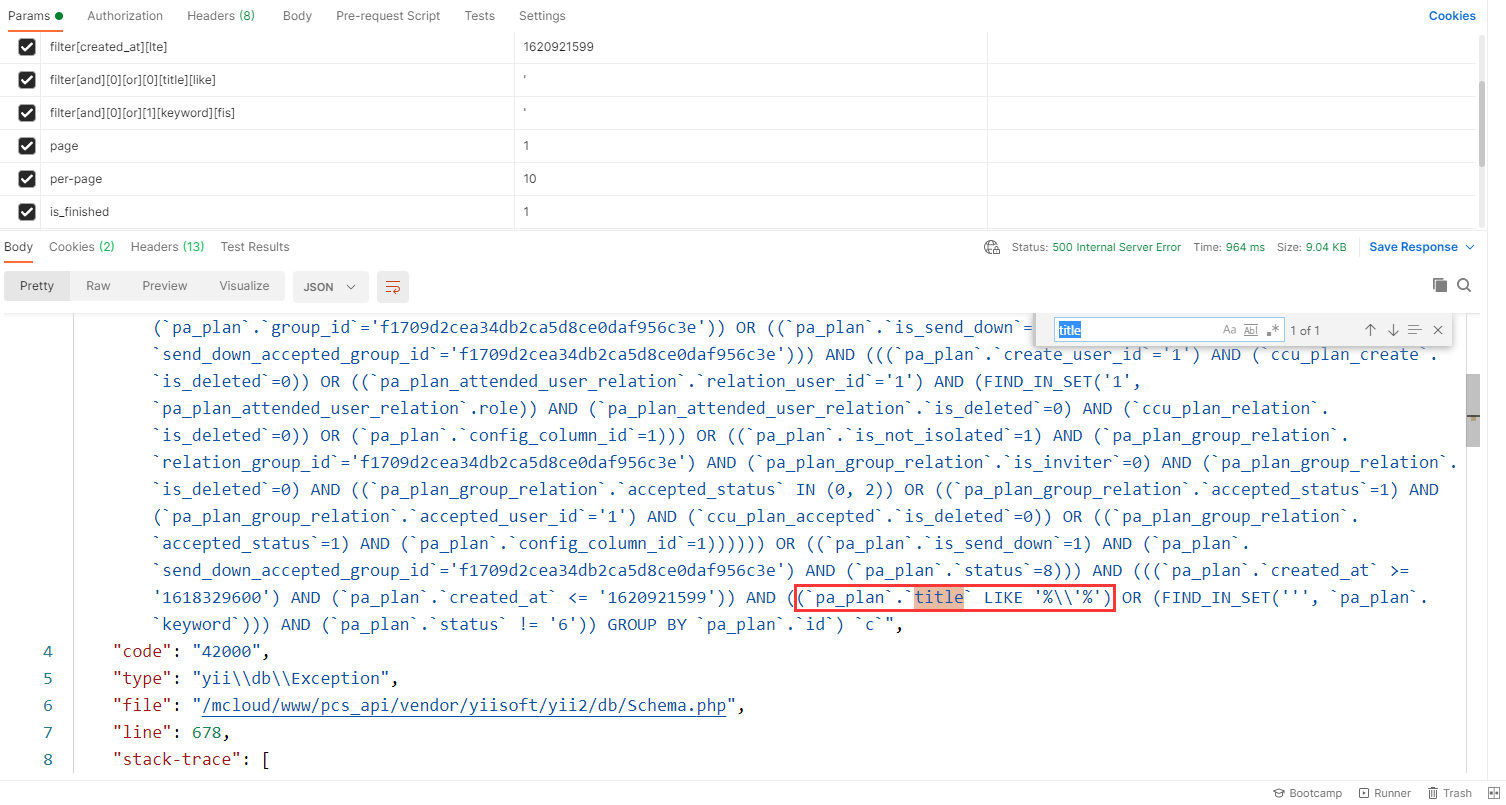Copy the response body with copy icon

(x=1440, y=285)
